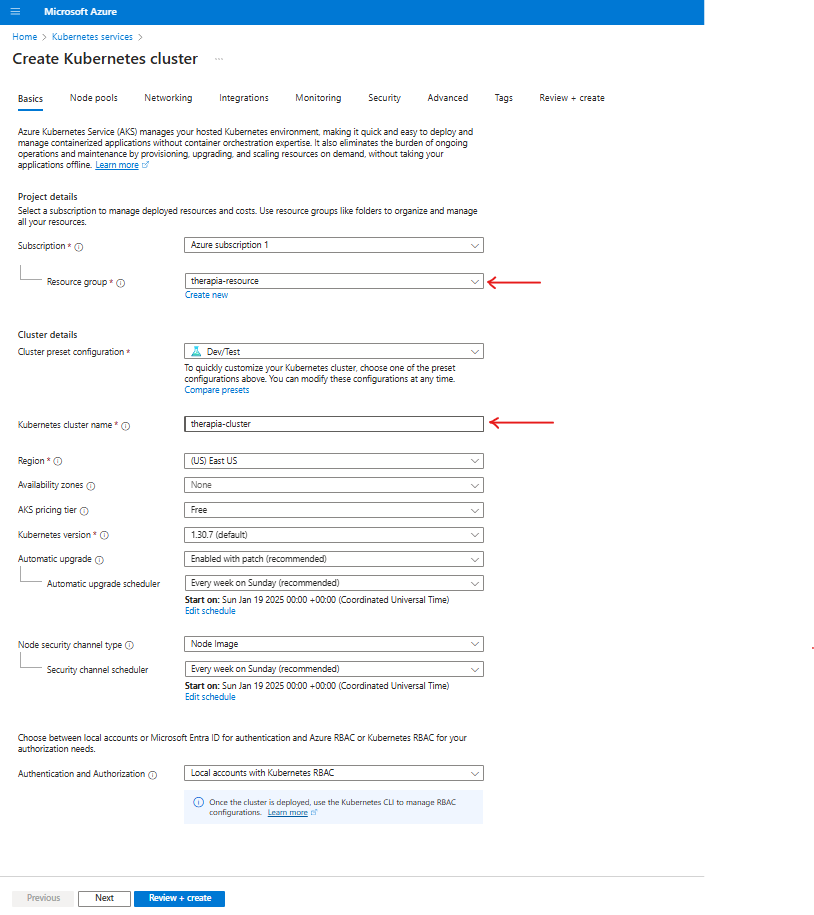Click the info icon beside Authentication and Authorization
This screenshot has width=814, height=915.
(152, 775)
